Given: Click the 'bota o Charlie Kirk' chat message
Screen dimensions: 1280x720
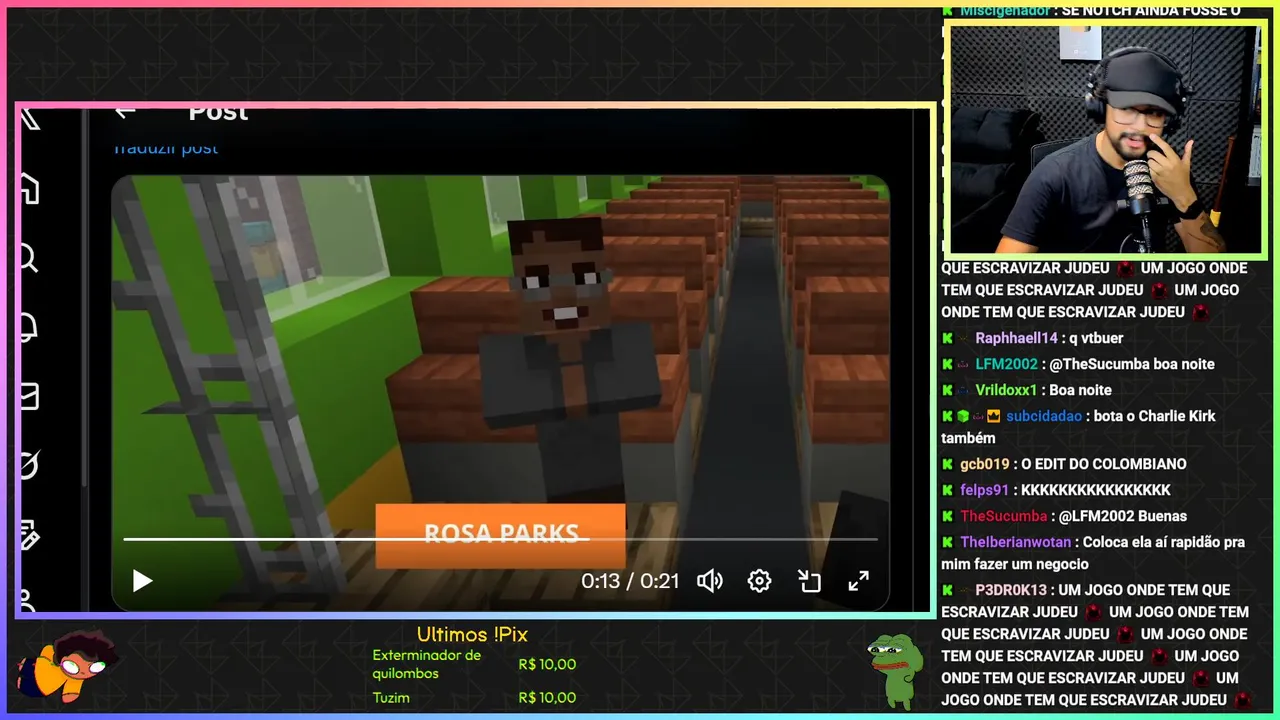Looking at the screenshot, I should point(1078,427).
